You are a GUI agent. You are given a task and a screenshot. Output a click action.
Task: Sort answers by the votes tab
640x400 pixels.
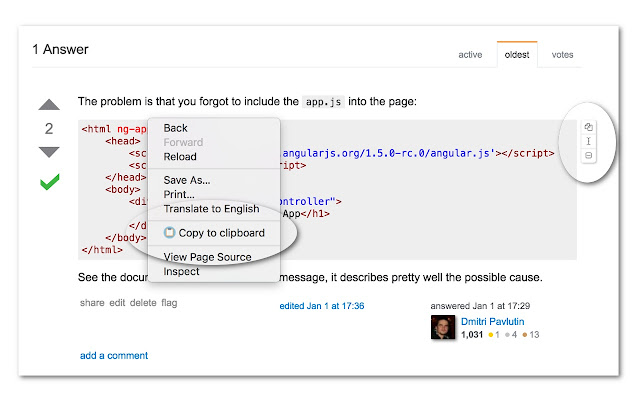click(x=562, y=55)
